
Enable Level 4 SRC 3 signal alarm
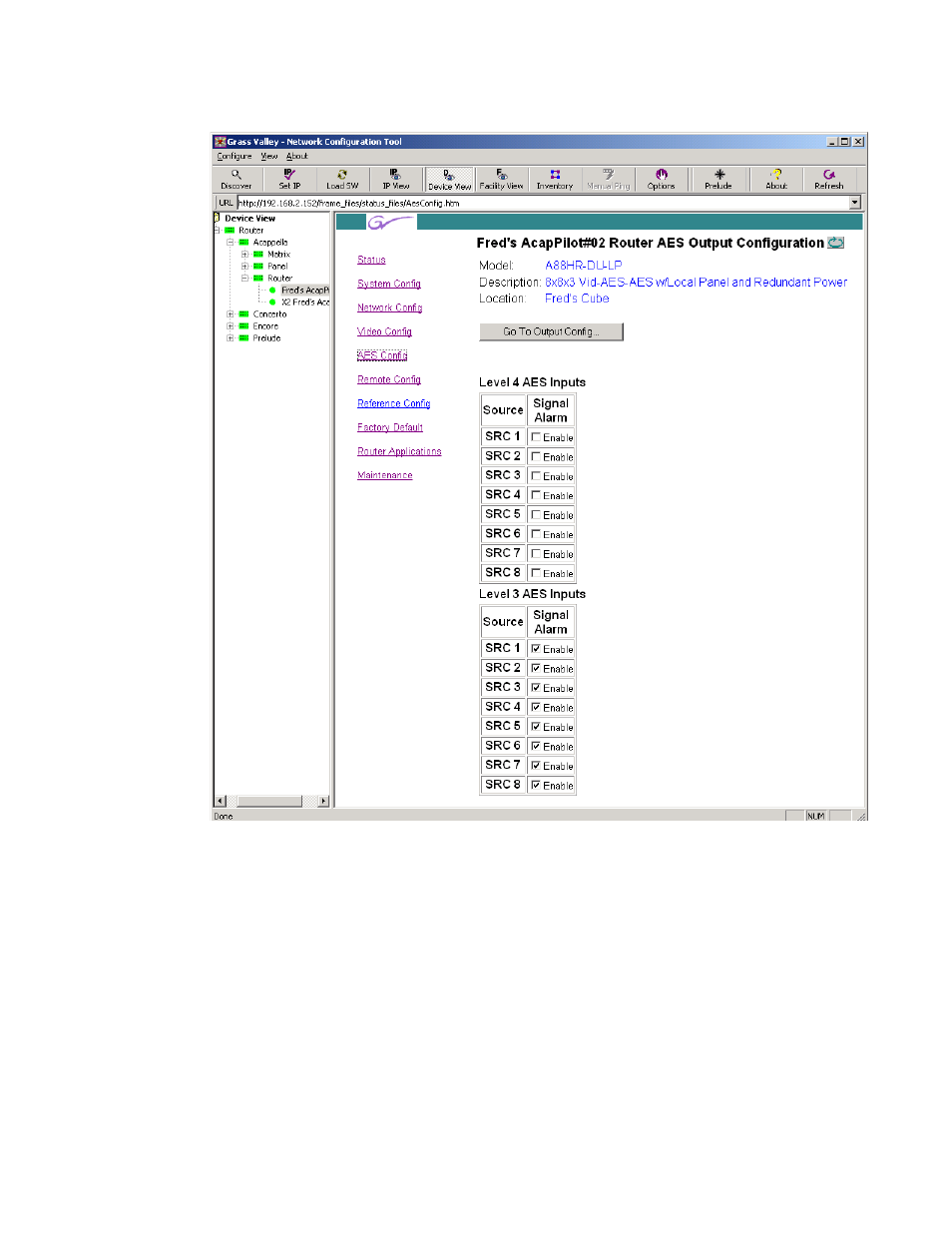pos(536,476)
